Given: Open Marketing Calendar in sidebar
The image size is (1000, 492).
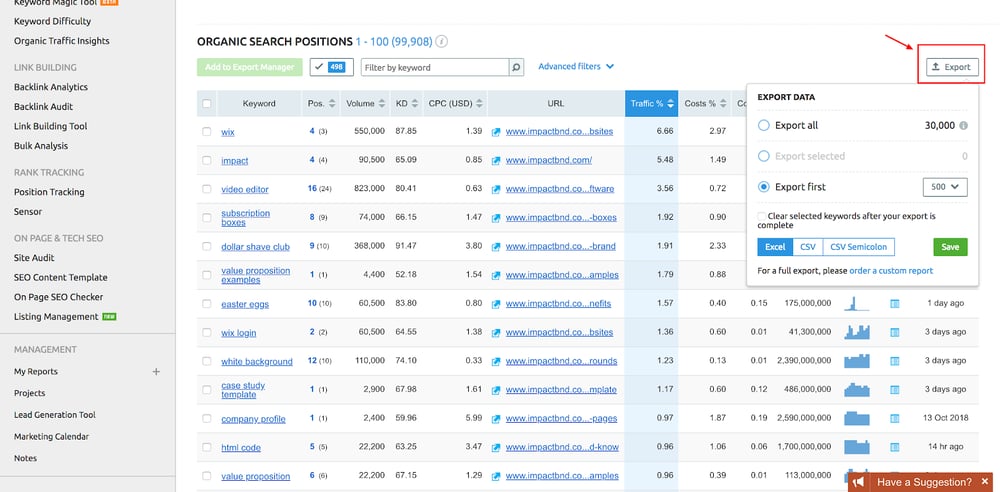Looking at the screenshot, I should click(x=51, y=436).
